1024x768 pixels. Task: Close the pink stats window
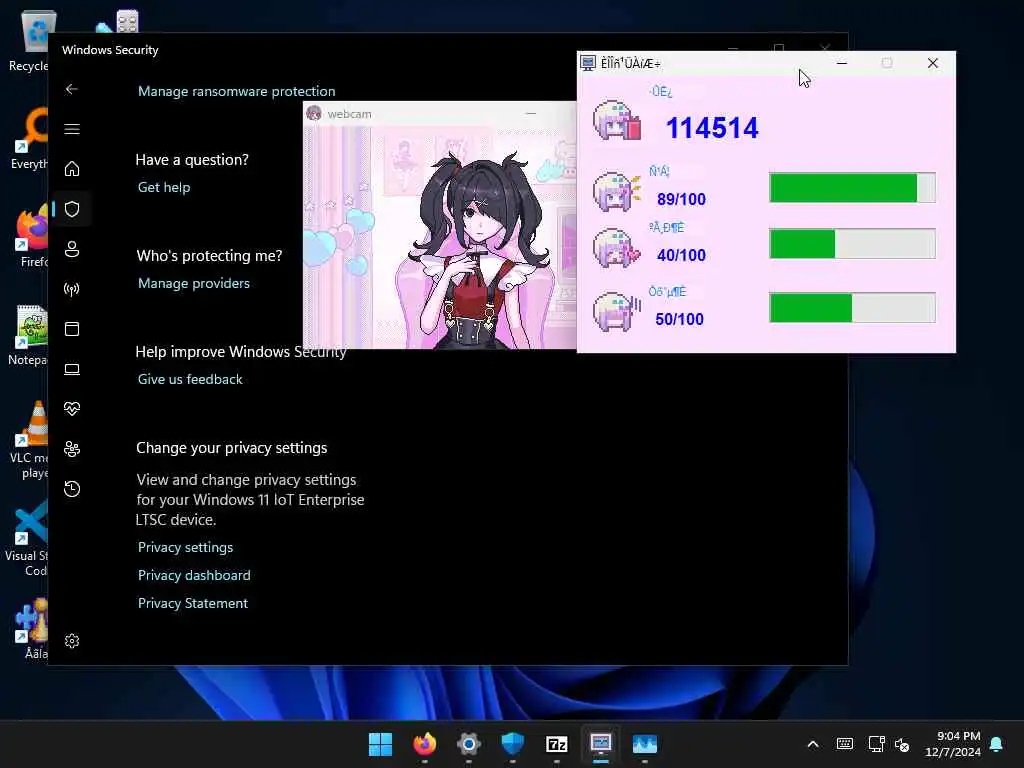(933, 63)
